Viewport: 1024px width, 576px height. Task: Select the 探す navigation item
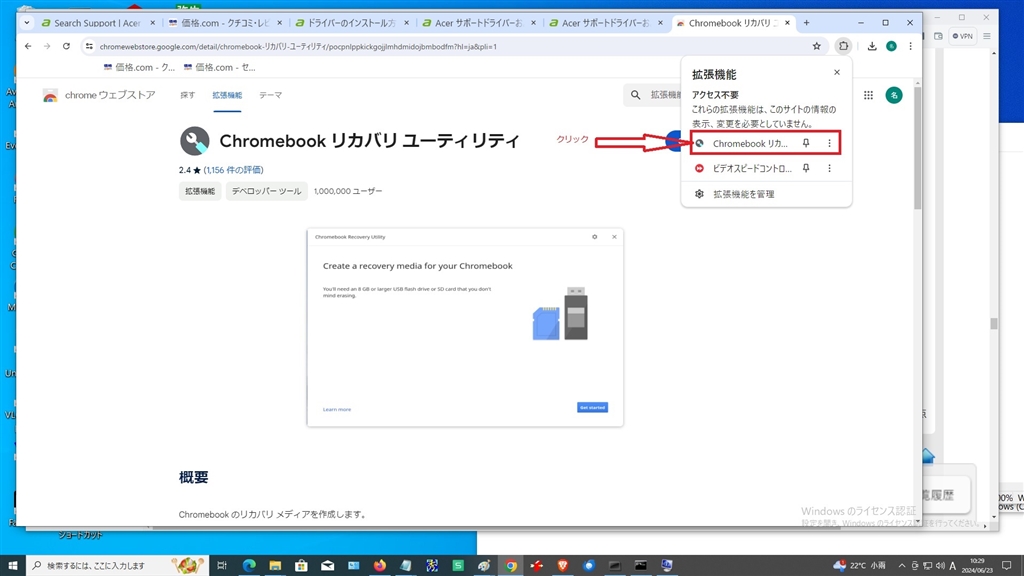187,95
